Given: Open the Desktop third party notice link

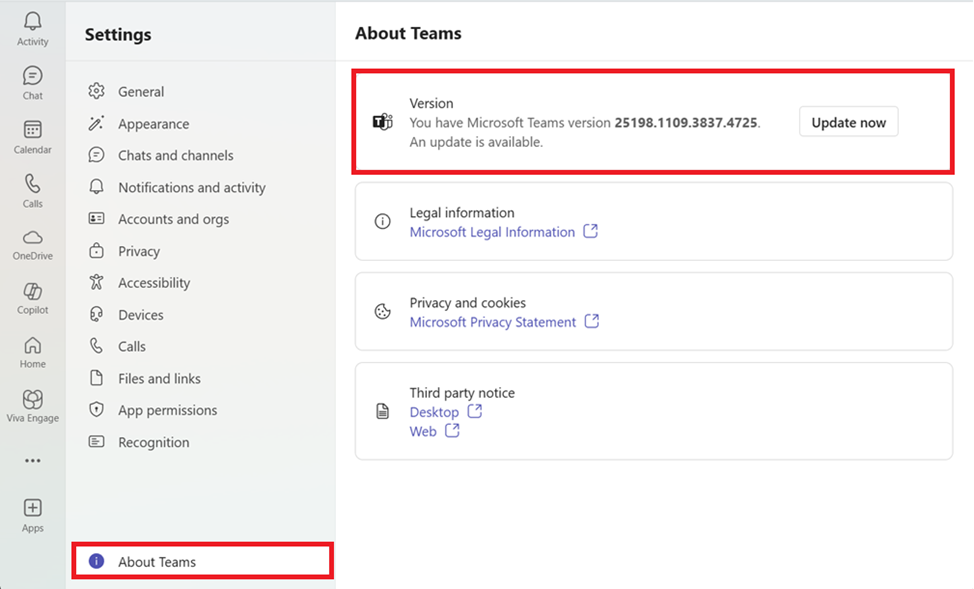Looking at the screenshot, I should [434, 412].
